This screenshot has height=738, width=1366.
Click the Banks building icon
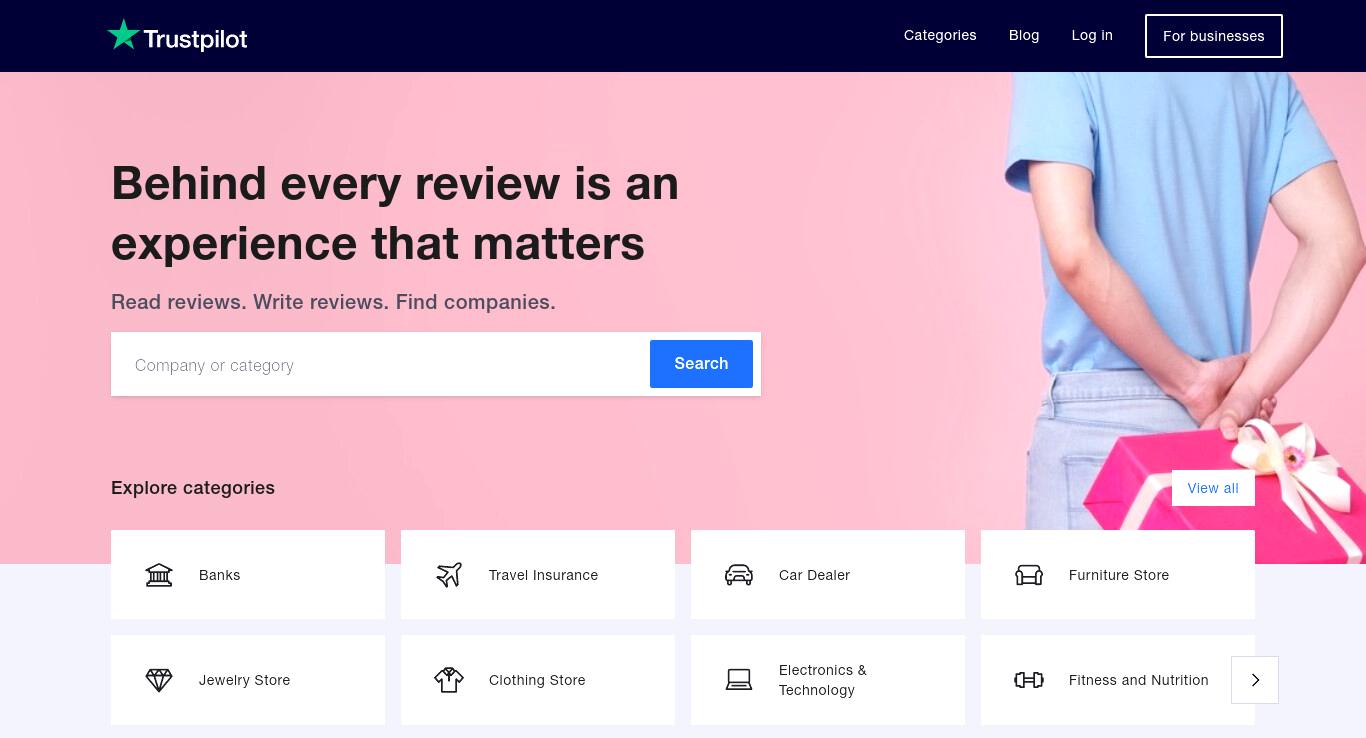[159, 575]
